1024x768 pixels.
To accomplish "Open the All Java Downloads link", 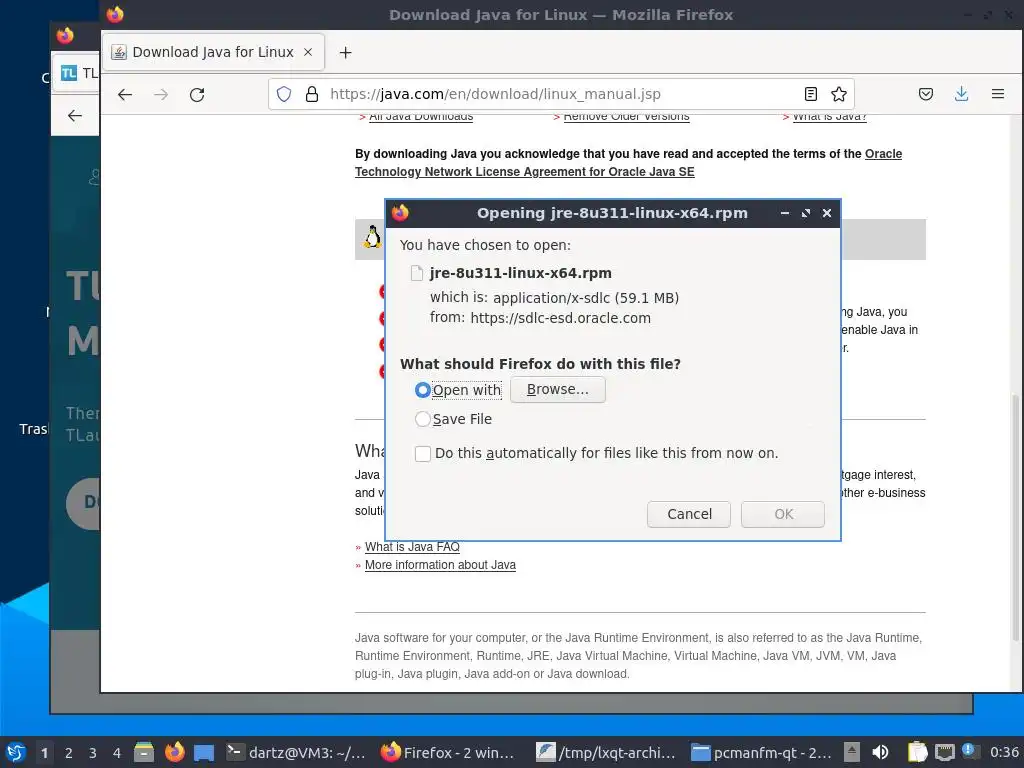I will pyautogui.click(x=421, y=118).
